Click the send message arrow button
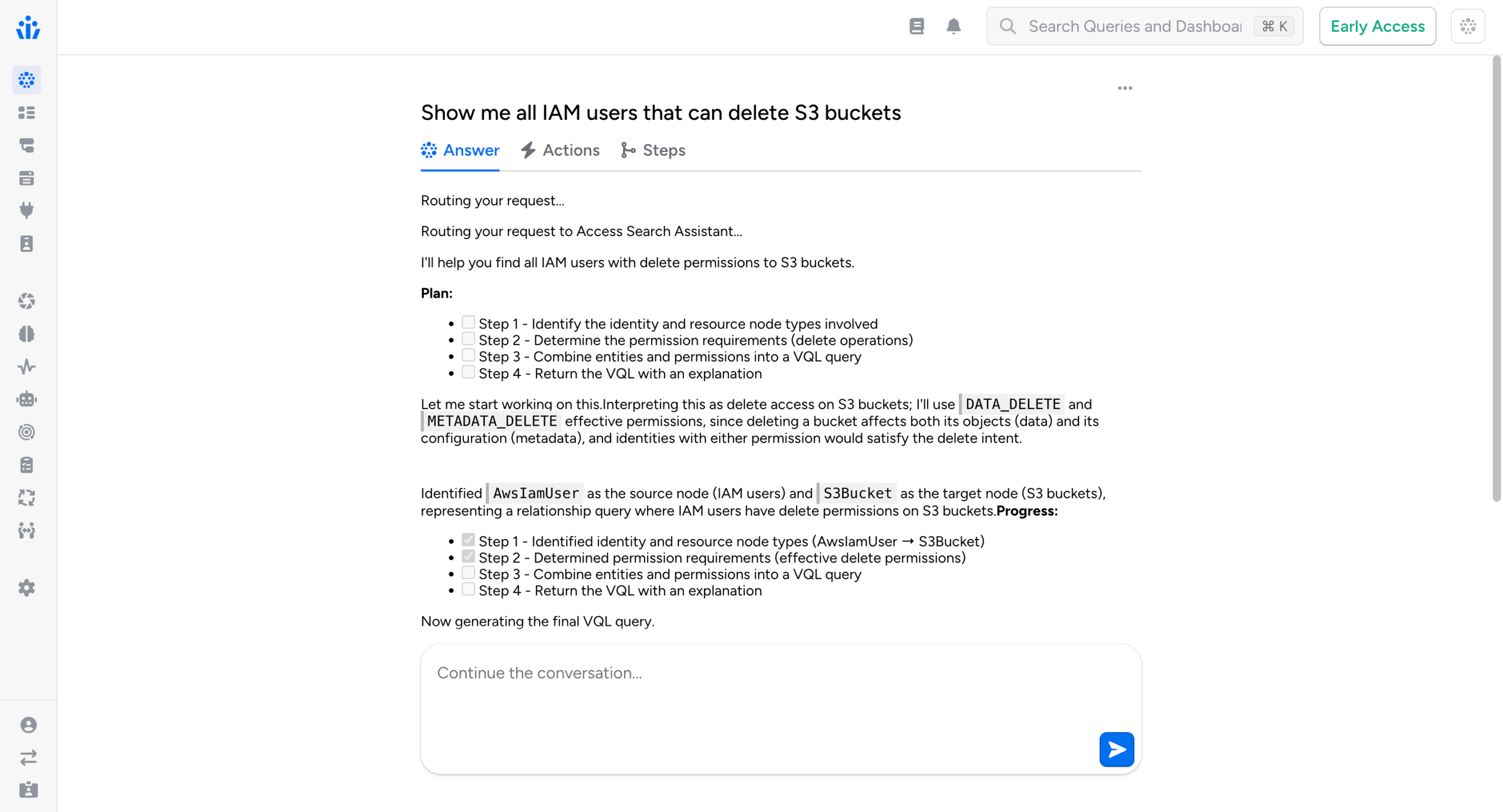The image size is (1503, 812). point(1116,749)
